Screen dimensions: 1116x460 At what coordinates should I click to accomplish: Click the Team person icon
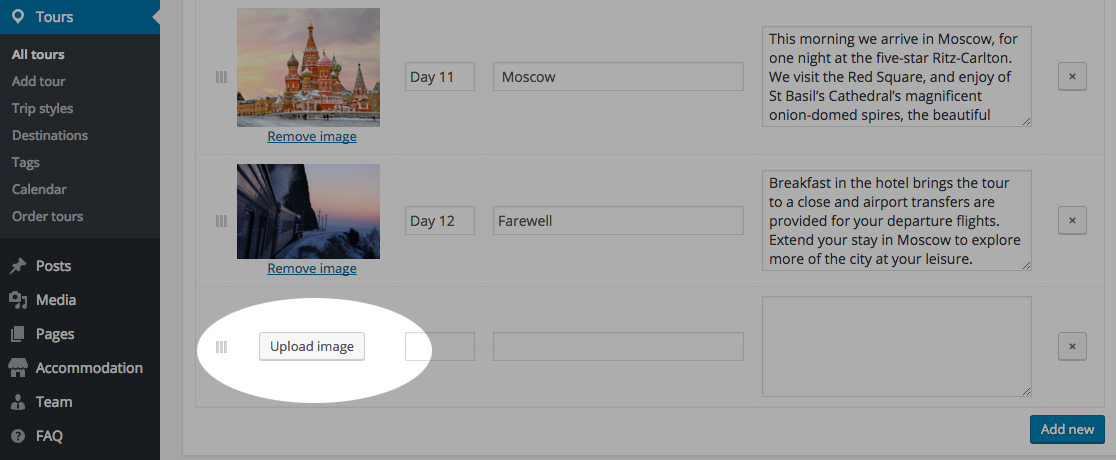coord(17,402)
